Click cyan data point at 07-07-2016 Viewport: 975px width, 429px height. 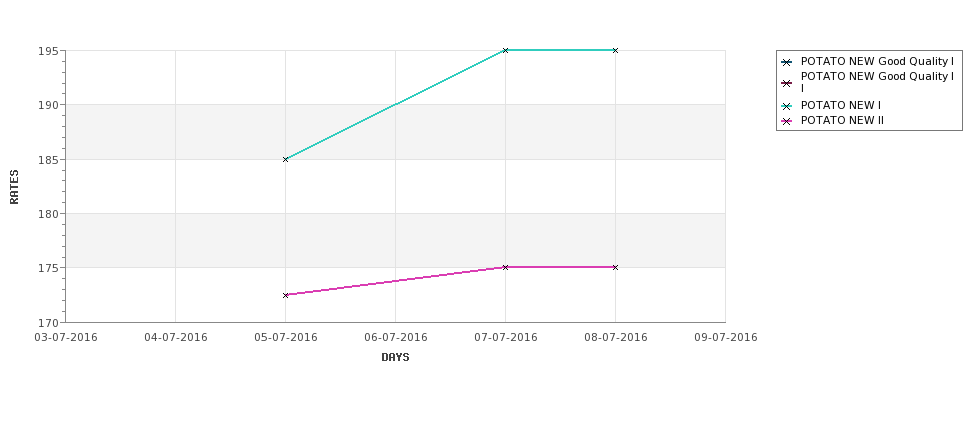click(505, 50)
